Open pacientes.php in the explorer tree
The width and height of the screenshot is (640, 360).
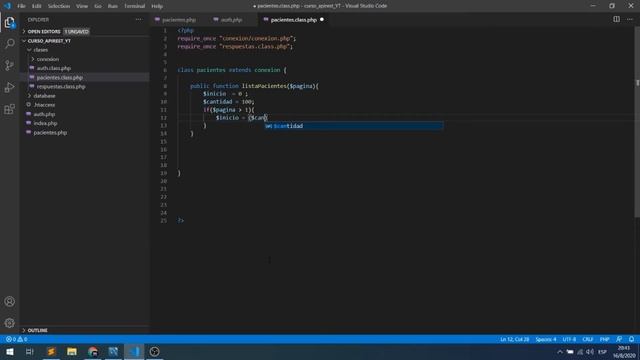pyautogui.click(x=50, y=133)
